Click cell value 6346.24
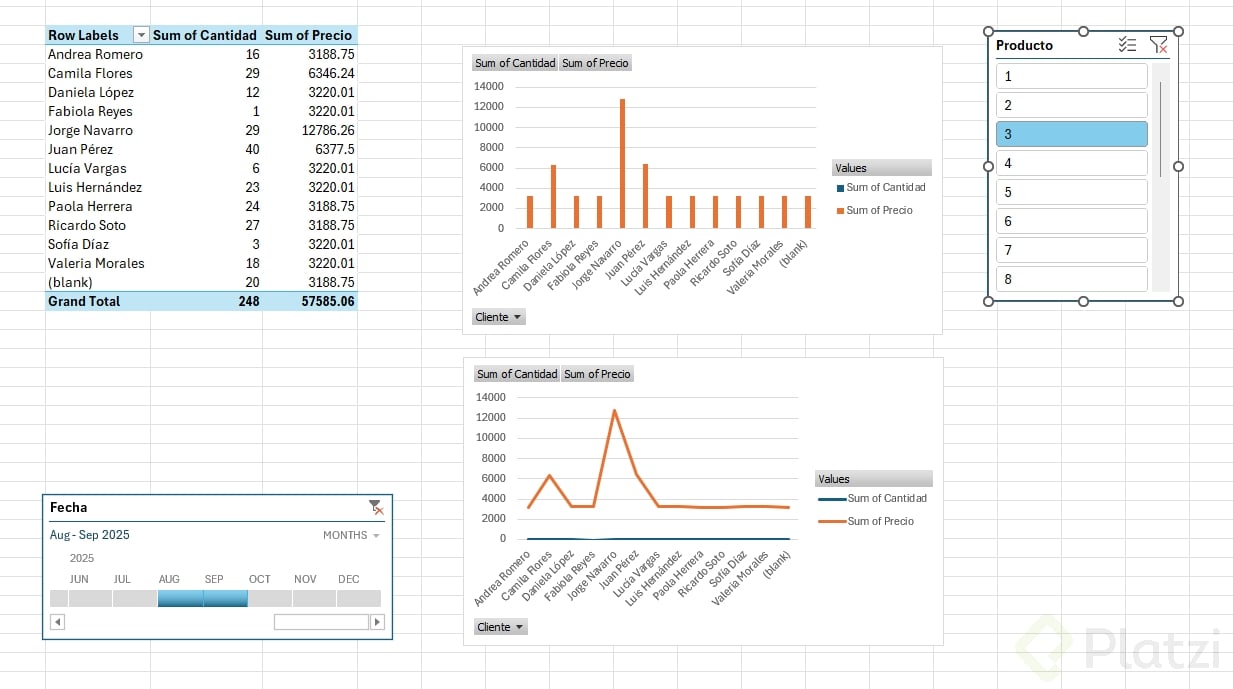This screenshot has width=1233, height=689. (330, 73)
